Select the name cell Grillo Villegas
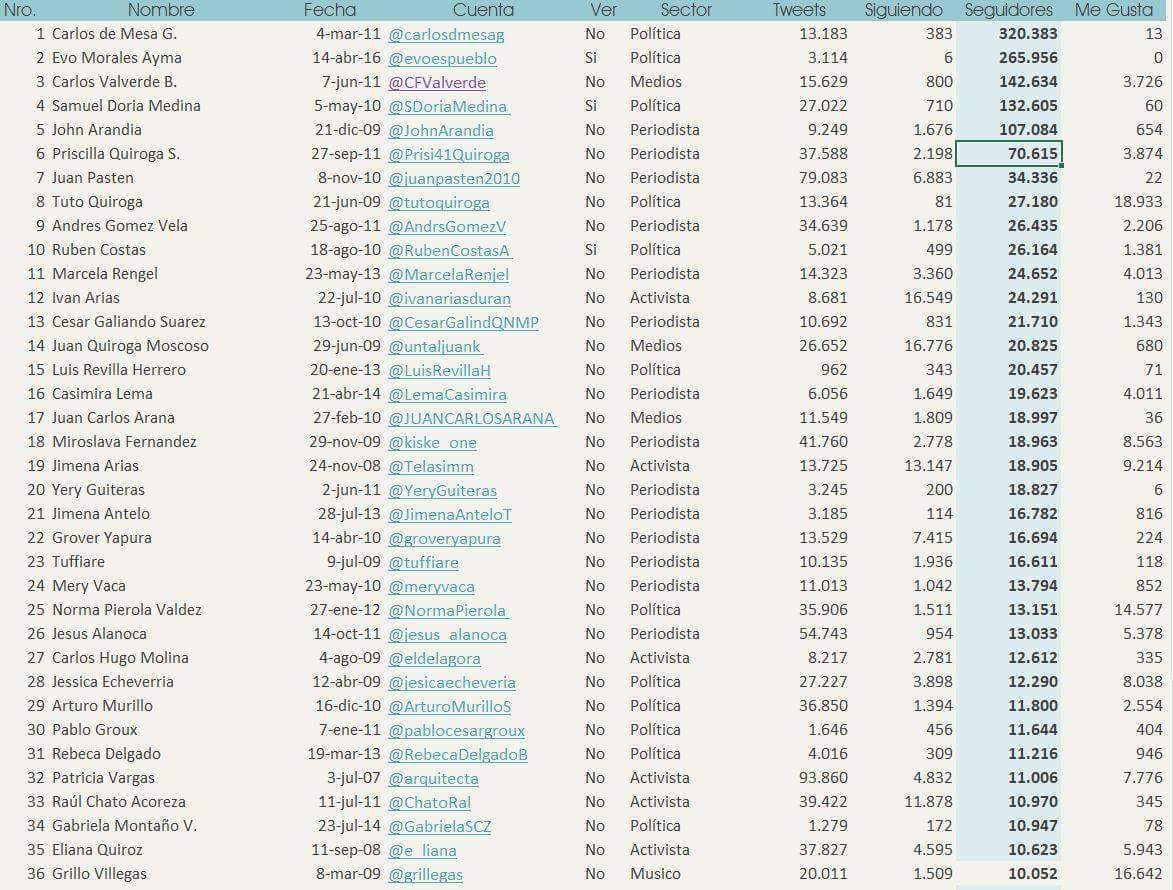Screen dimensions: 1173x890 coord(99,874)
